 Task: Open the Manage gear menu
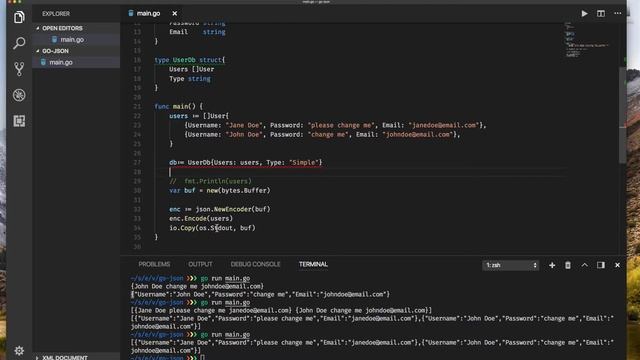tap(19, 350)
